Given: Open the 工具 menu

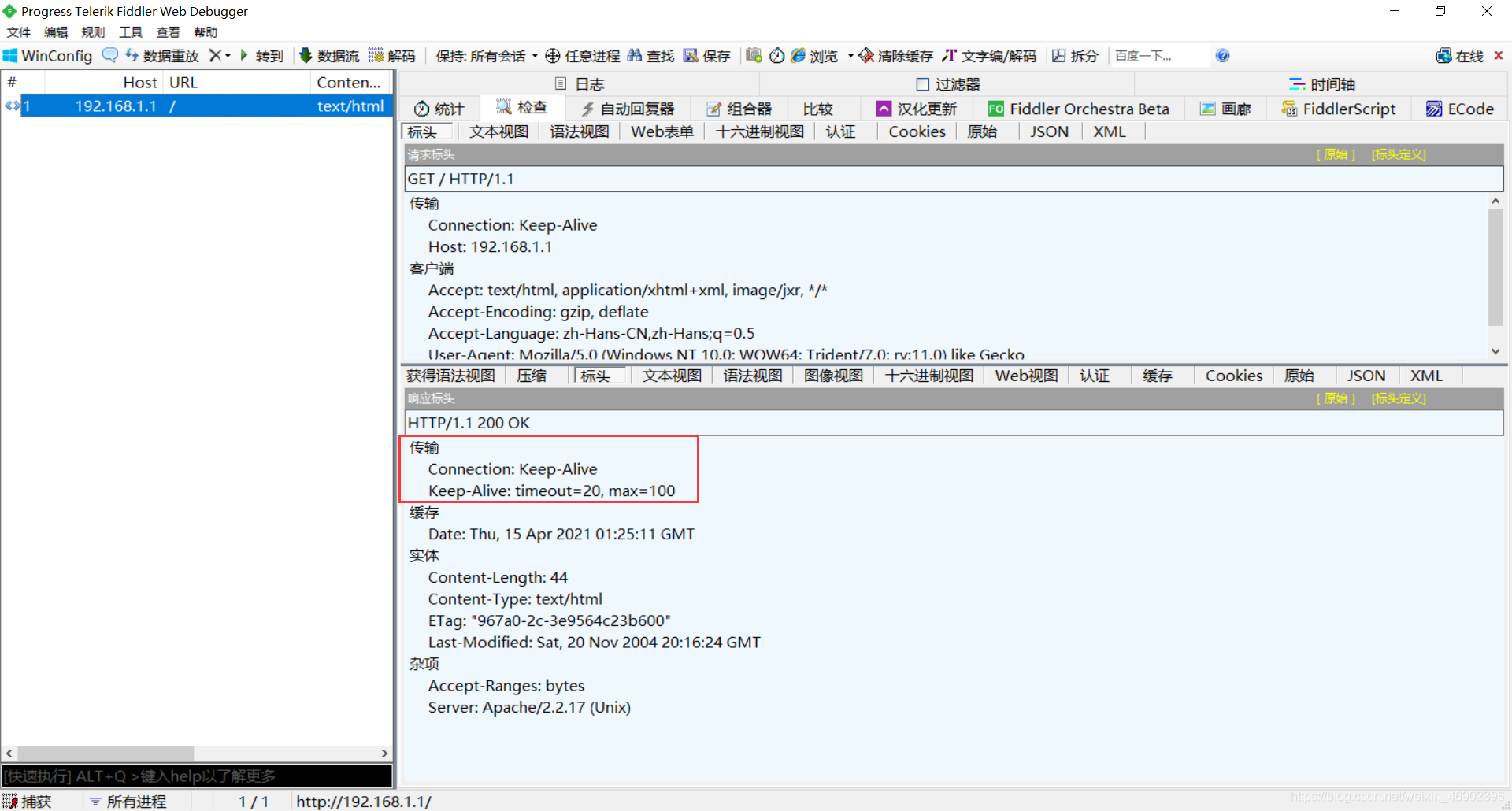Looking at the screenshot, I should 131,32.
